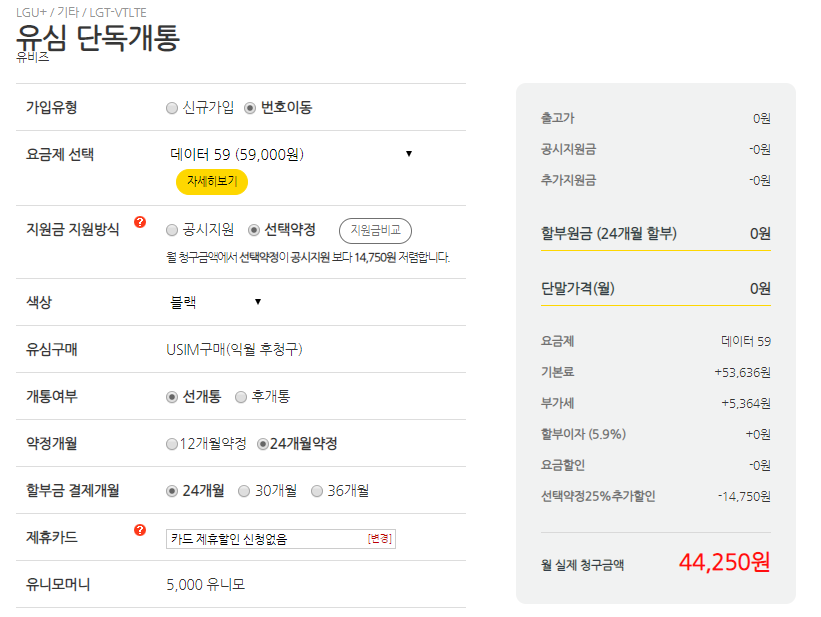Pick the 24개월약정 contract period
Screen dimensions: 821x617
click(x=263, y=444)
